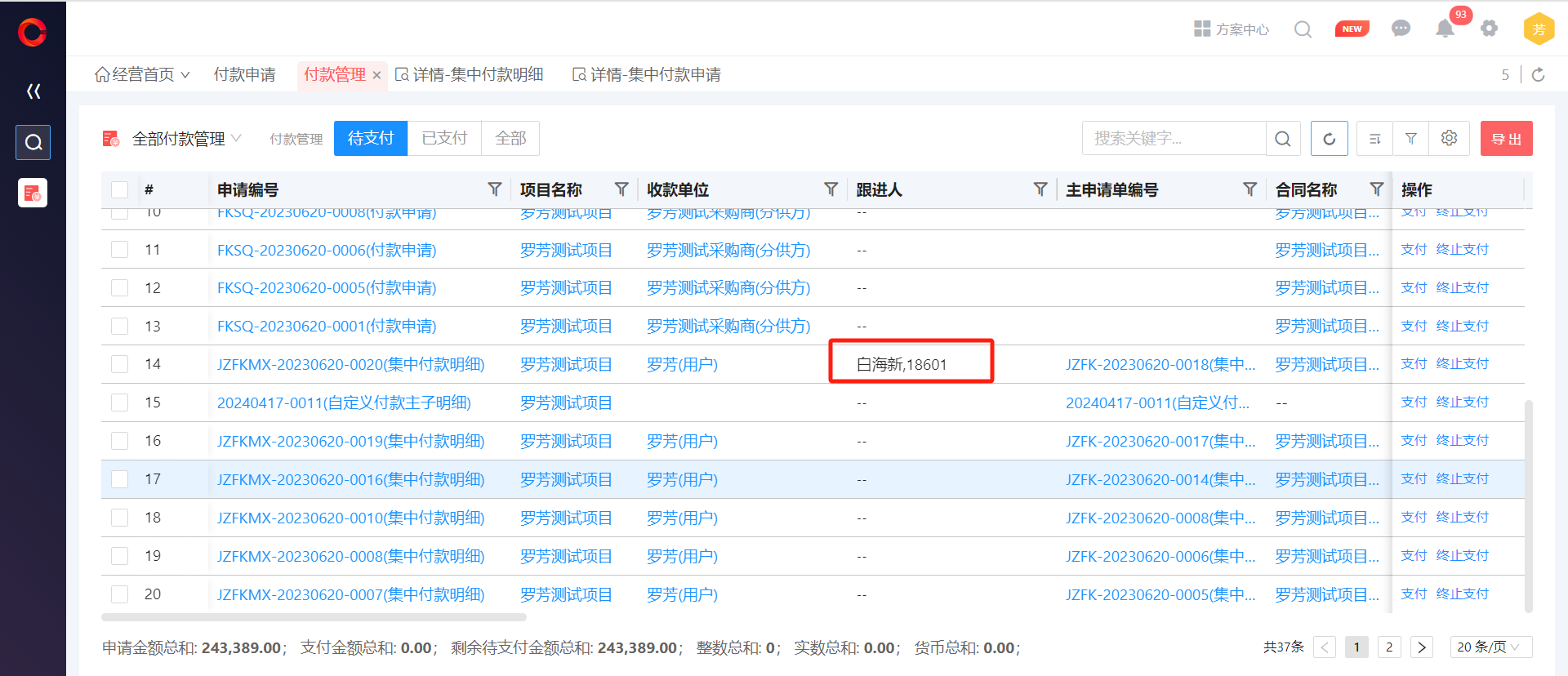Click the search magnifier in left sidebar
Screen dimensions: 1568x676
(x=33, y=143)
